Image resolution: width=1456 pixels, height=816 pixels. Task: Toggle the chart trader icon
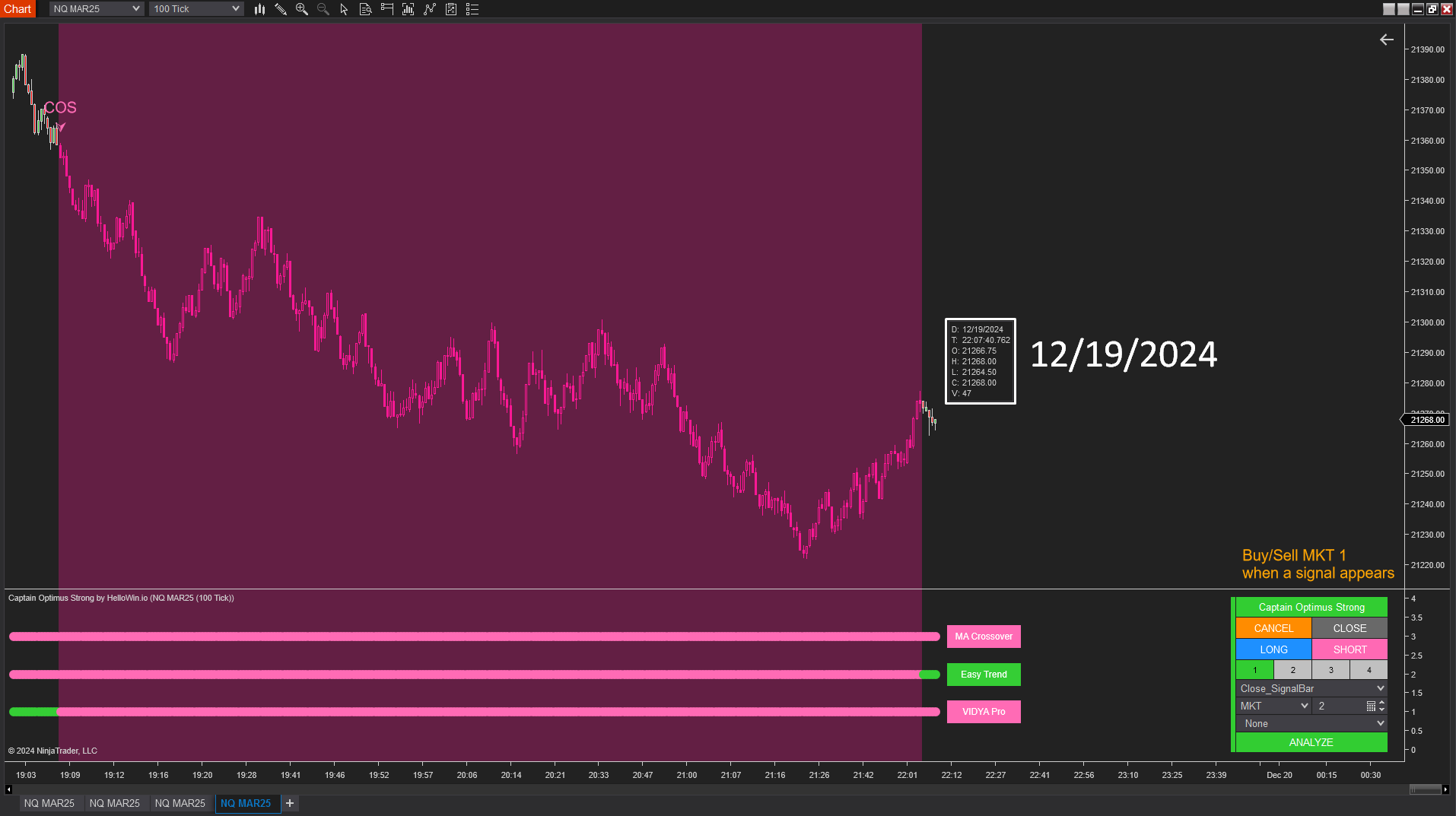[387, 9]
